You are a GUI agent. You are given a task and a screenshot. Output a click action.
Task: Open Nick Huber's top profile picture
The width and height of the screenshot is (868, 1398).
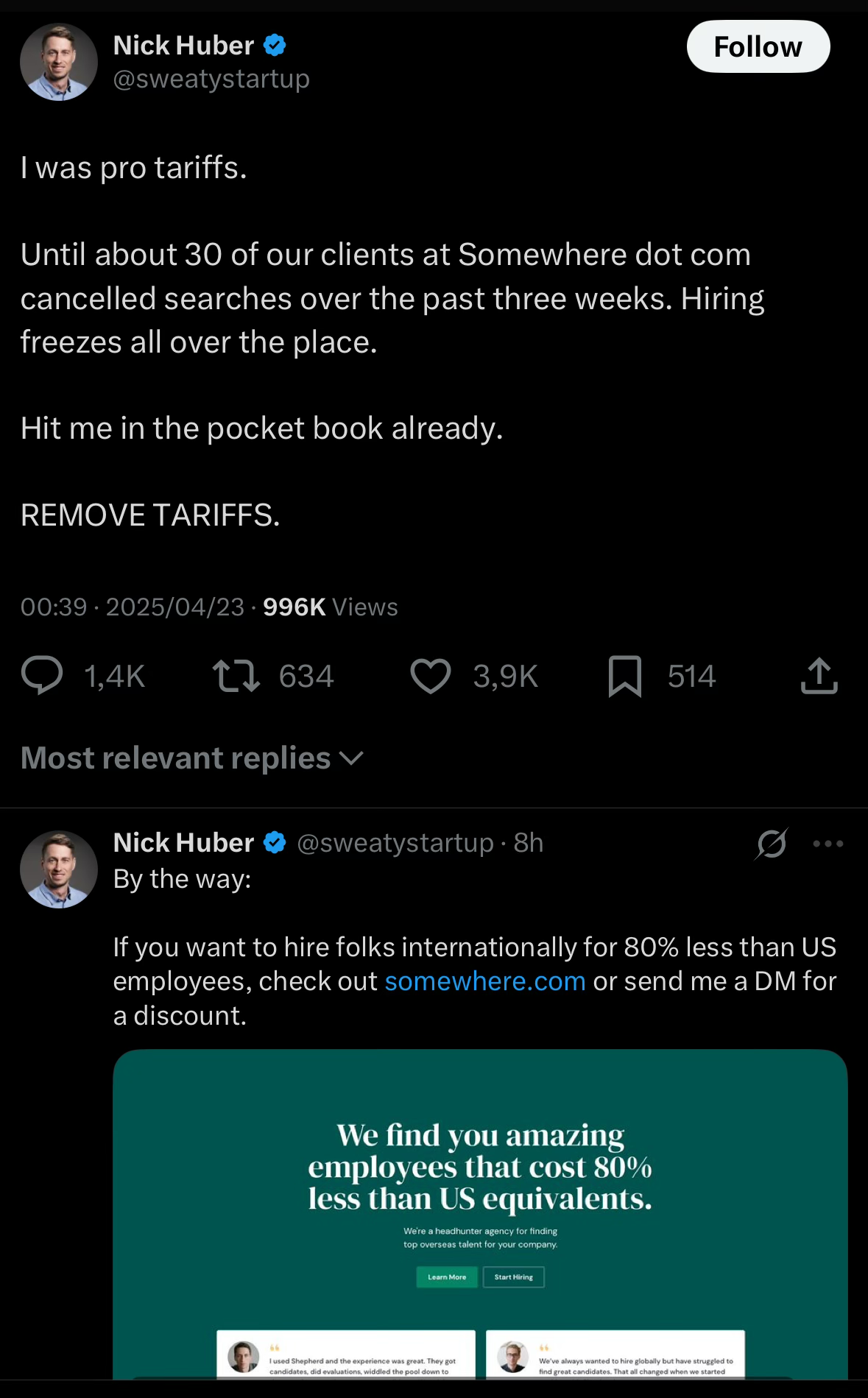[x=59, y=62]
